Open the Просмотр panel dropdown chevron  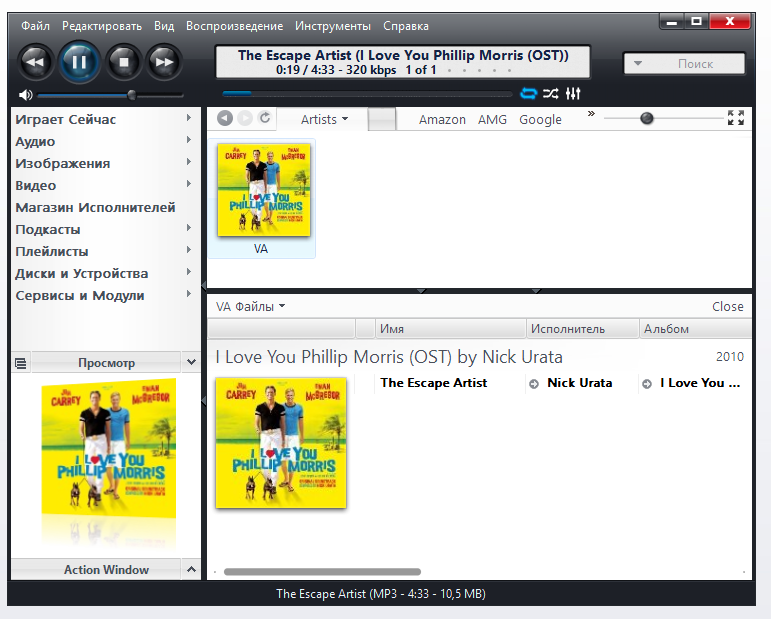[191, 363]
